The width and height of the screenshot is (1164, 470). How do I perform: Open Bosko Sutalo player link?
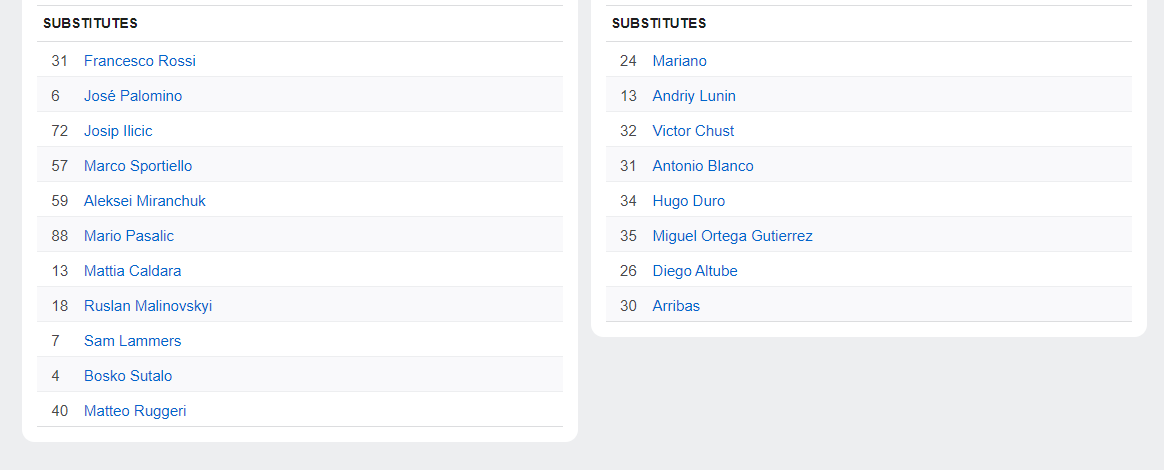click(128, 375)
